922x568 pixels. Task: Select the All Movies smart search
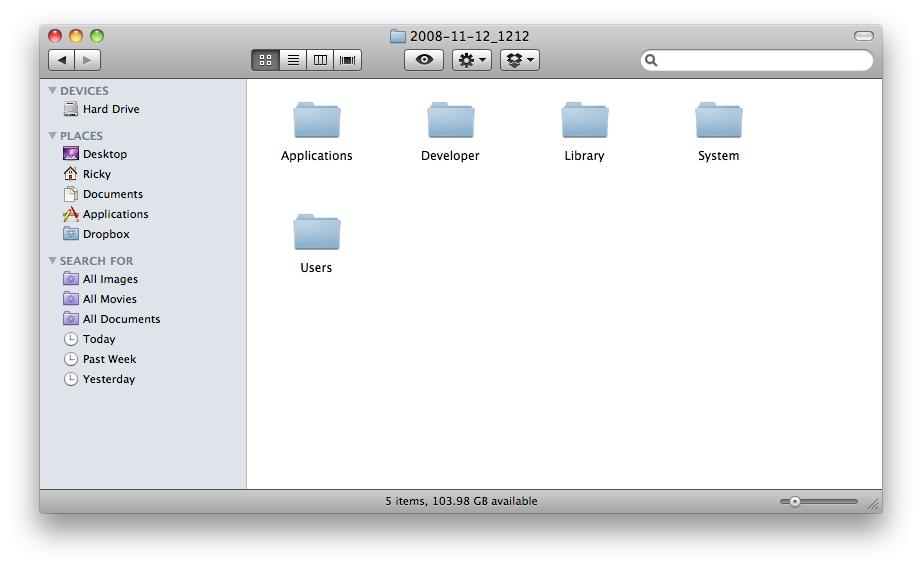pos(99,299)
